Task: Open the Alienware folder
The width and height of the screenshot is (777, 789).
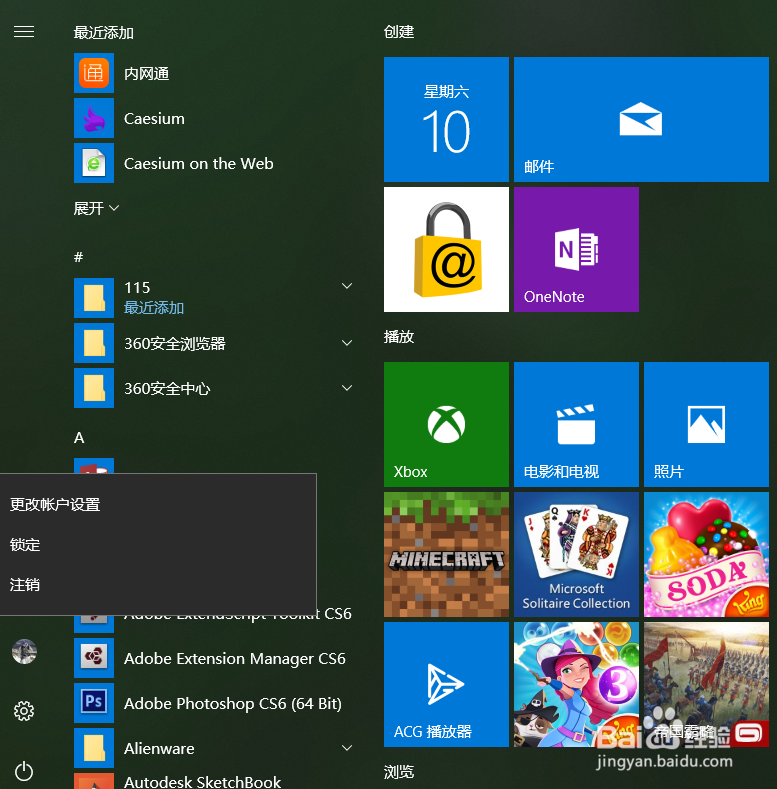Action: pyautogui.click(x=214, y=748)
